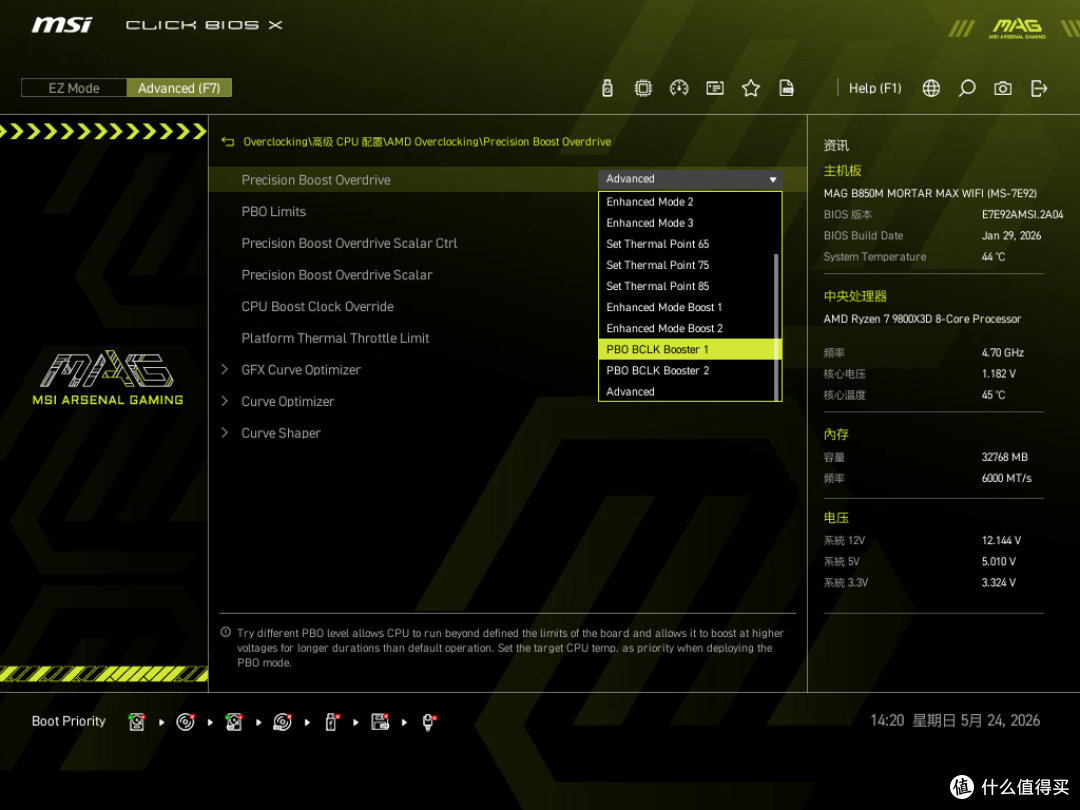
Task: Click BIOS version E7E92AMSI.2A04
Action: [1022, 214]
